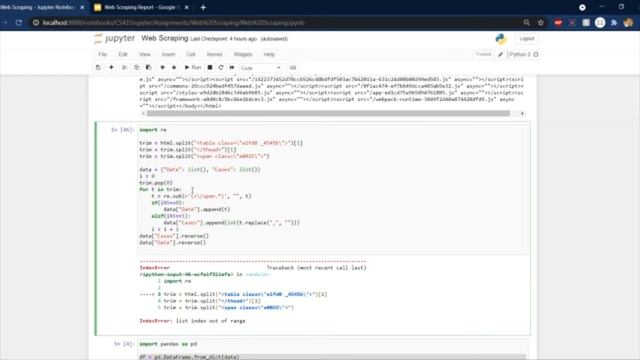Click the import pandas as pd line
Screen dimensions: 640x360
(x=168, y=344)
